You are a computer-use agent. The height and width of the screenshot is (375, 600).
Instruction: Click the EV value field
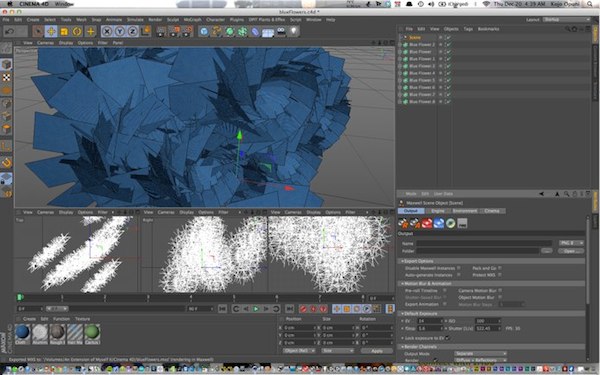pos(430,321)
